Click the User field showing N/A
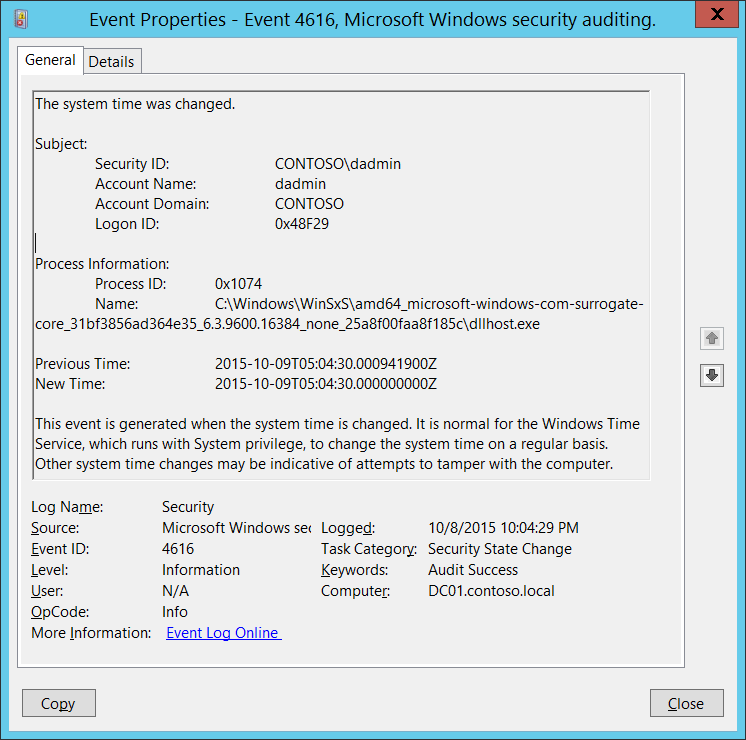This screenshot has height=740, width=746. tap(175, 591)
